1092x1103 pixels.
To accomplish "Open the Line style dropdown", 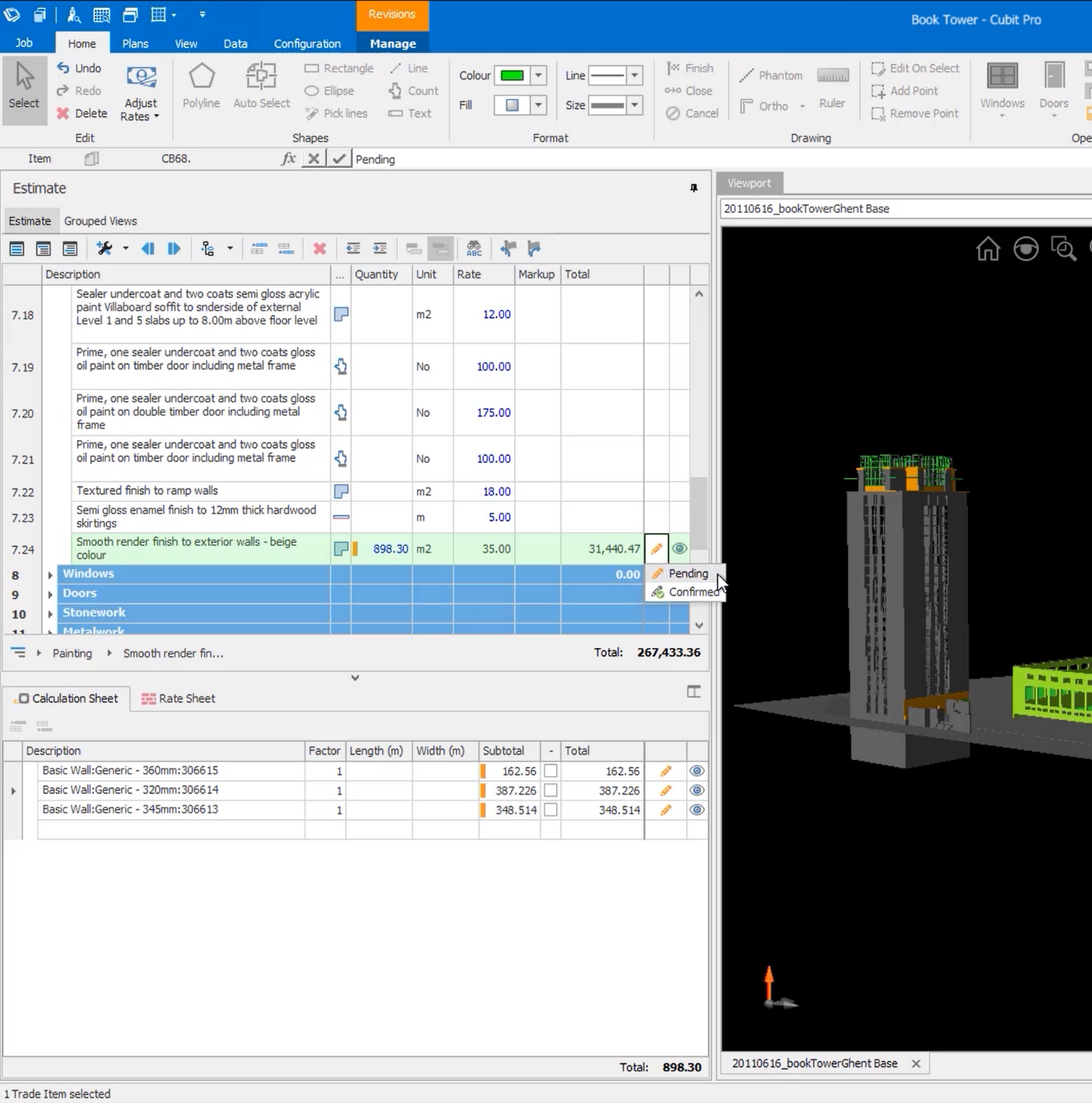I will click(635, 75).
